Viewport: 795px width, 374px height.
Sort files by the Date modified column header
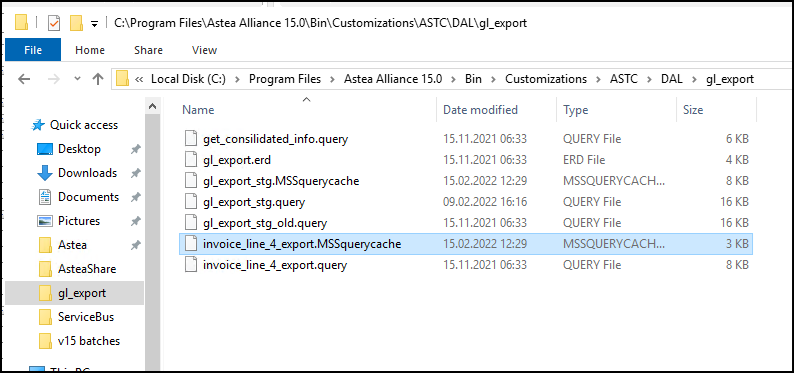click(x=480, y=110)
